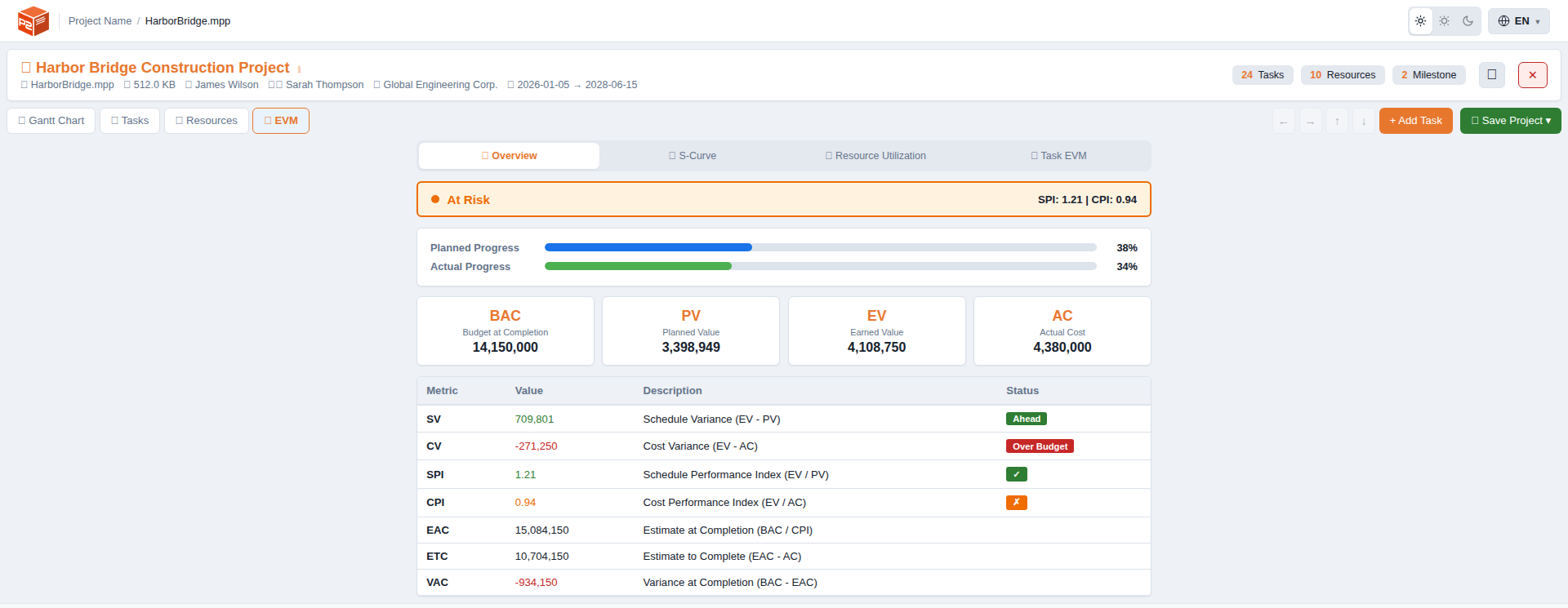This screenshot has height=608, width=1568.
Task: Click the Project Name breadcrumb
Action: 100,21
